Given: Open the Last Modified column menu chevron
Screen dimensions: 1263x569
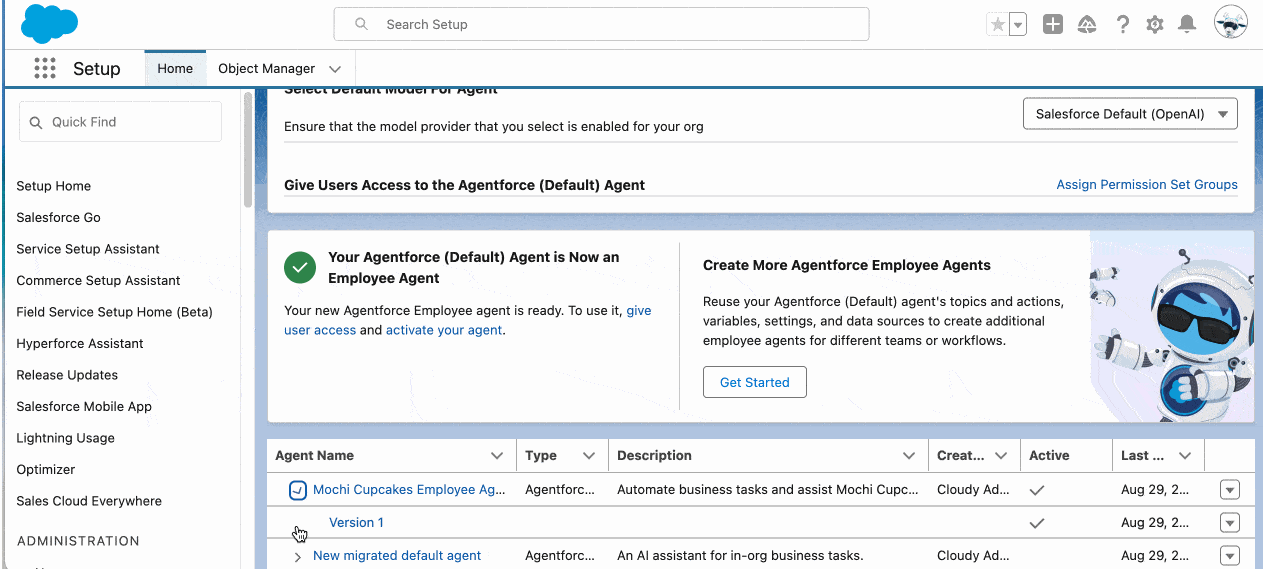Looking at the screenshot, I should pyautogui.click(x=1185, y=456).
